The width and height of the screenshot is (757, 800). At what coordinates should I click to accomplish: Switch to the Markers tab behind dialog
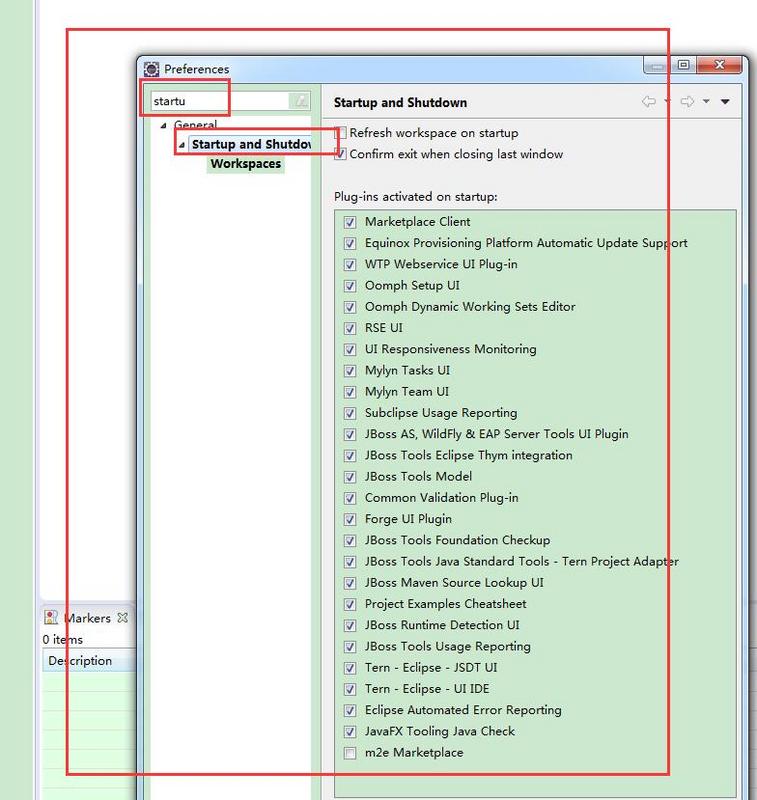coord(87,618)
